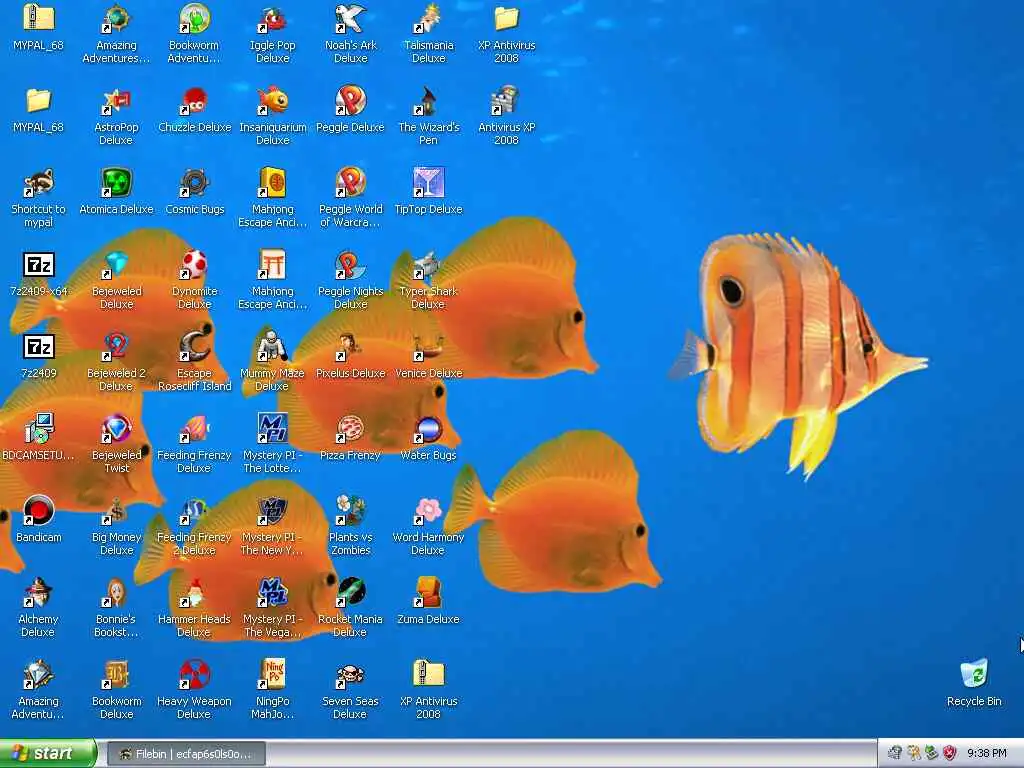Select the 7z2409 installer icon
This screenshot has width=1024, height=768.
(39, 357)
